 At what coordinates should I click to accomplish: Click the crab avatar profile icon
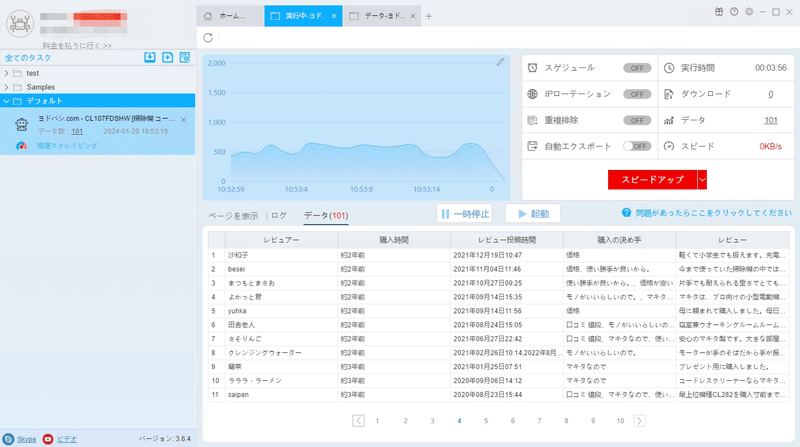point(20,23)
